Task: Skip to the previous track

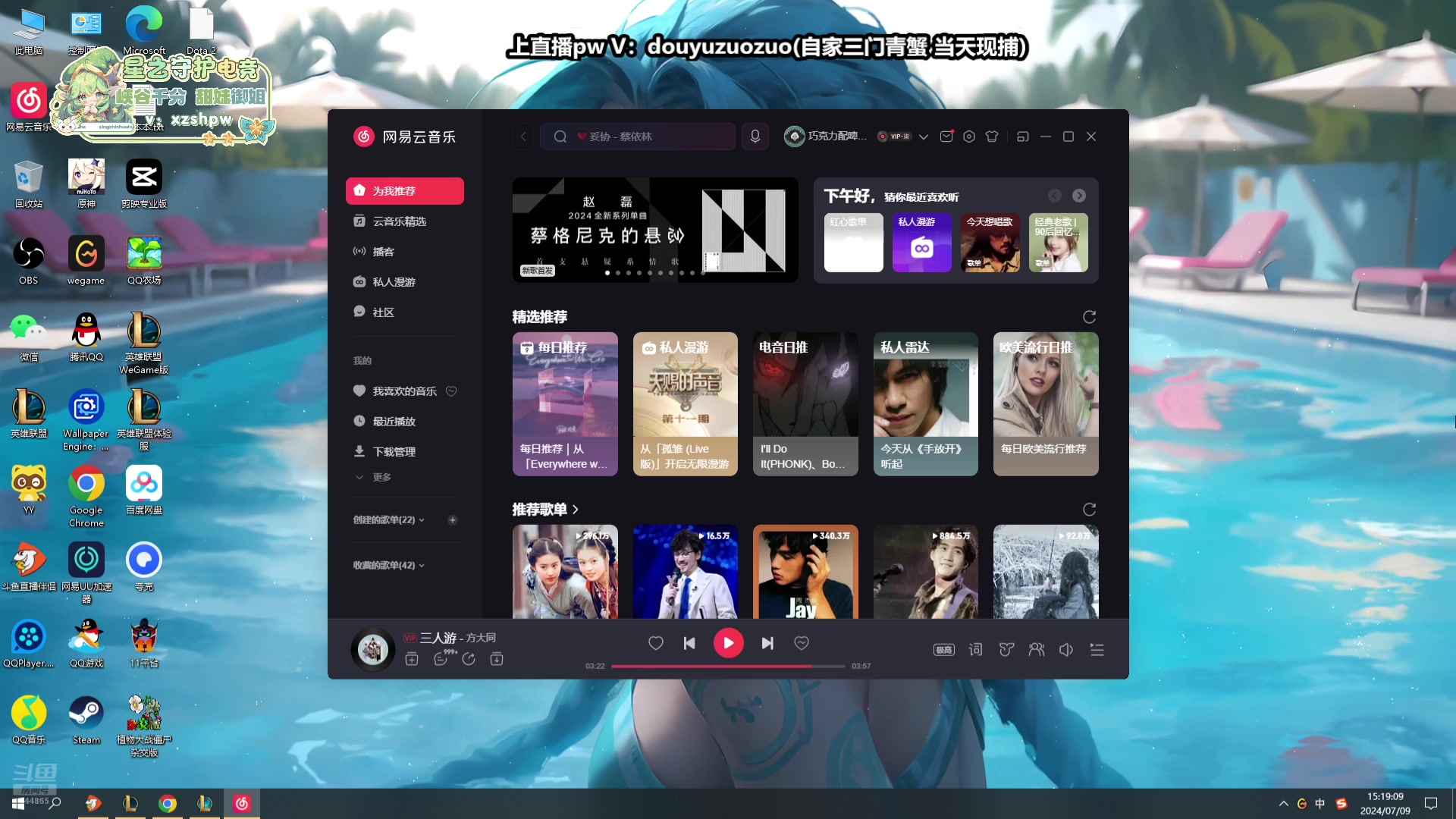Action: 689,643
